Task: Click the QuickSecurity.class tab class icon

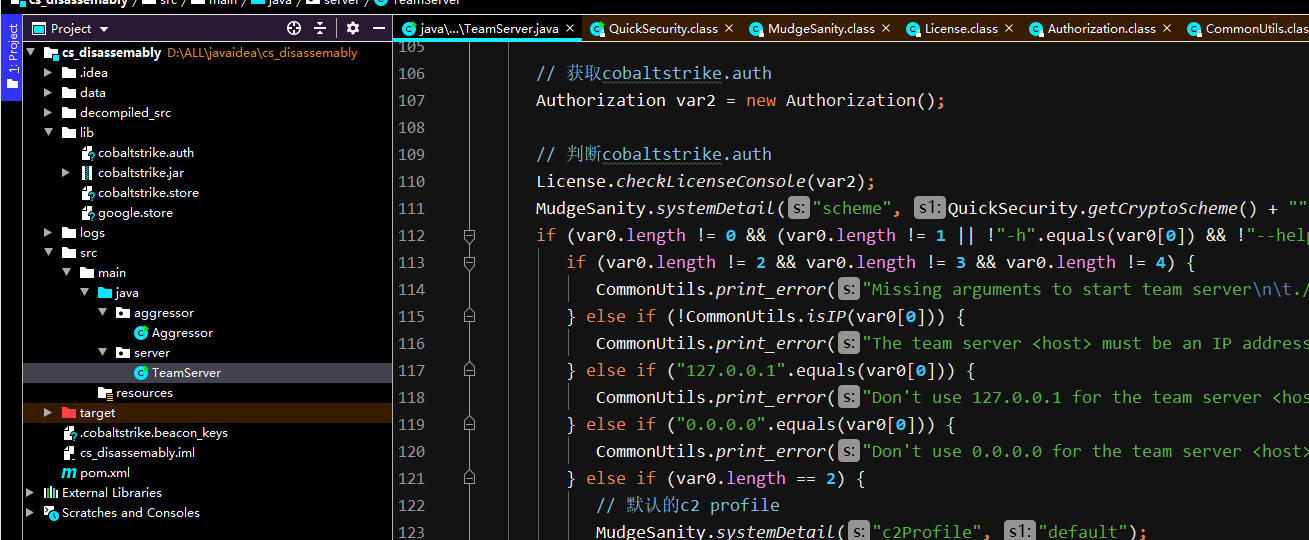Action: click(x=598, y=29)
